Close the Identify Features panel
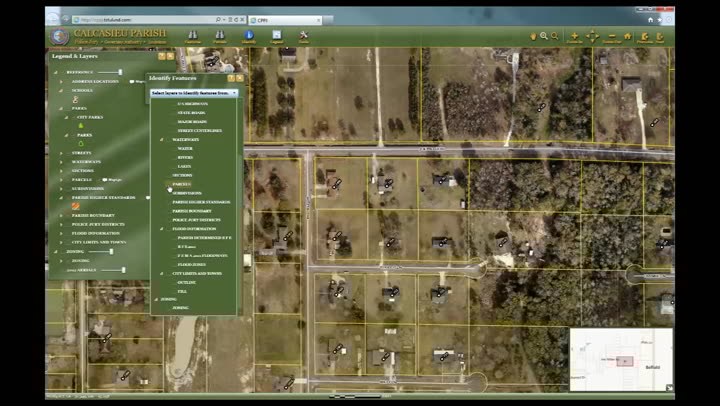Image resolution: width=720 pixels, height=406 pixels. [x=240, y=78]
